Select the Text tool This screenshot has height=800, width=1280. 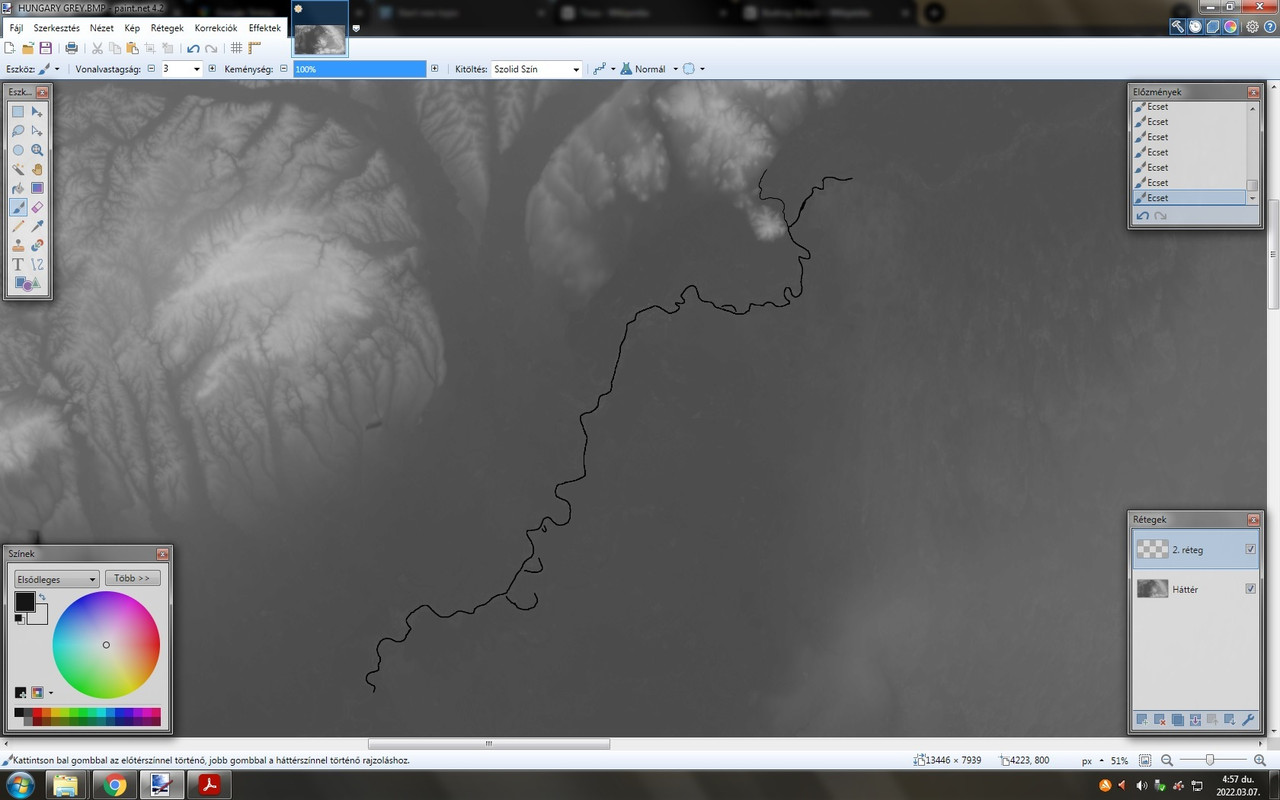pyautogui.click(x=18, y=264)
